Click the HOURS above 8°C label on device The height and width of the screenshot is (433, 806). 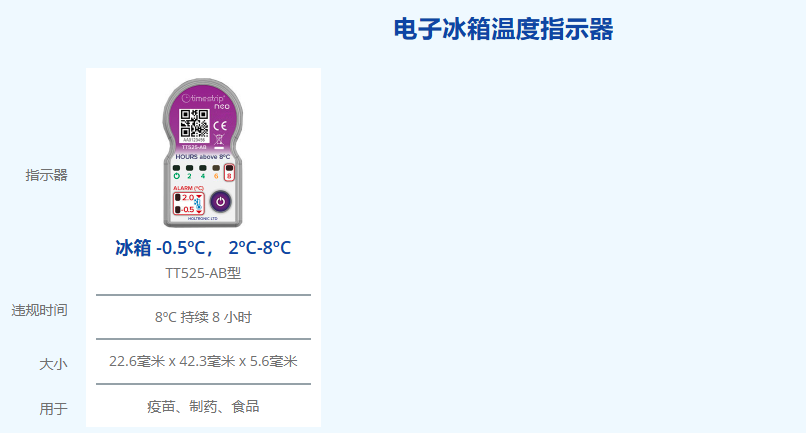click(203, 157)
